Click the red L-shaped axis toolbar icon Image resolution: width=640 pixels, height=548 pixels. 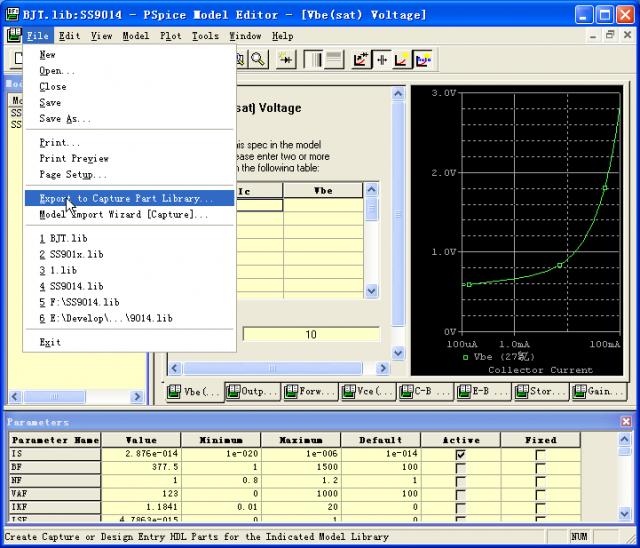pos(402,60)
